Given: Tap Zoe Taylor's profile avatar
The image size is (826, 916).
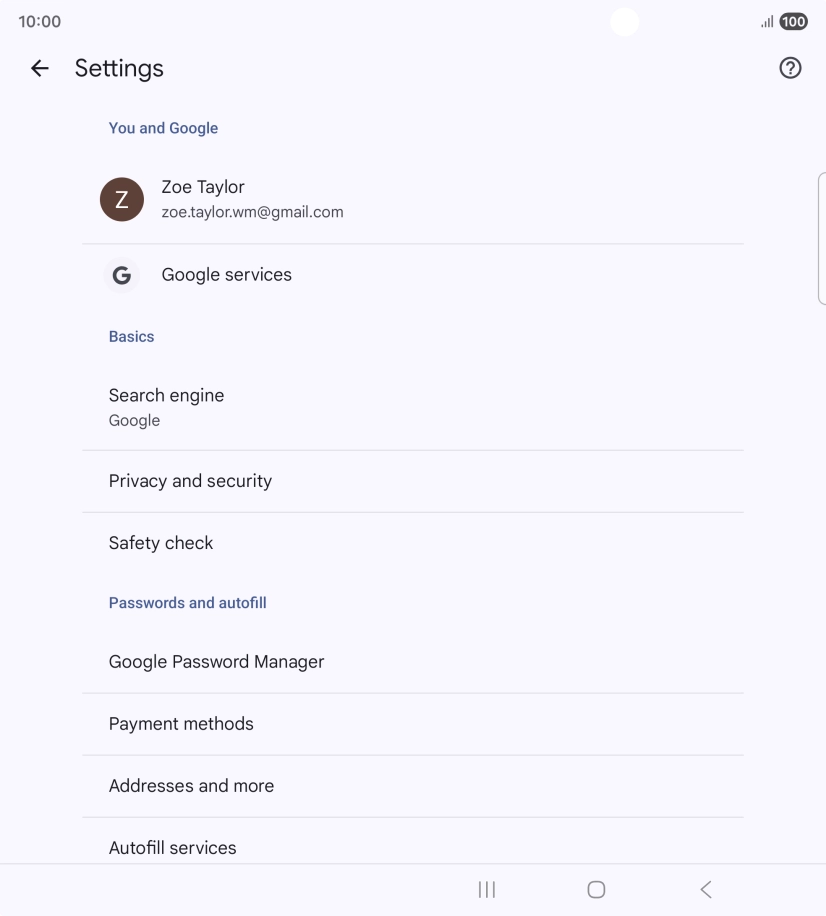Looking at the screenshot, I should [122, 199].
